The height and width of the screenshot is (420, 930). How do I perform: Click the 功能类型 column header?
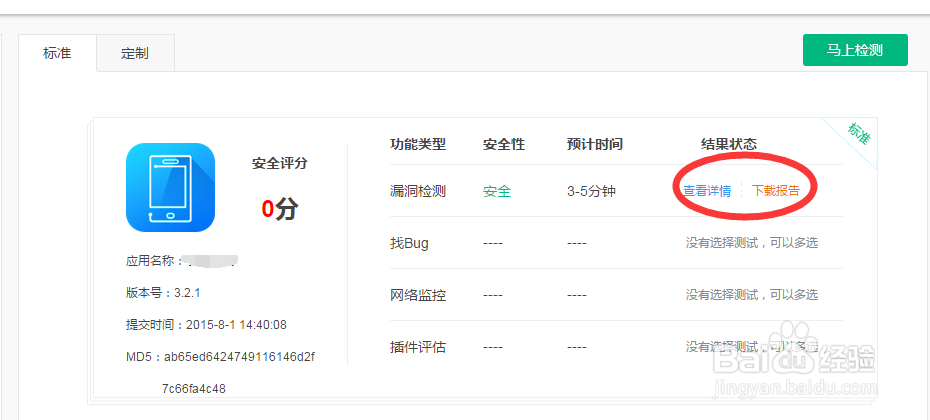click(x=418, y=144)
